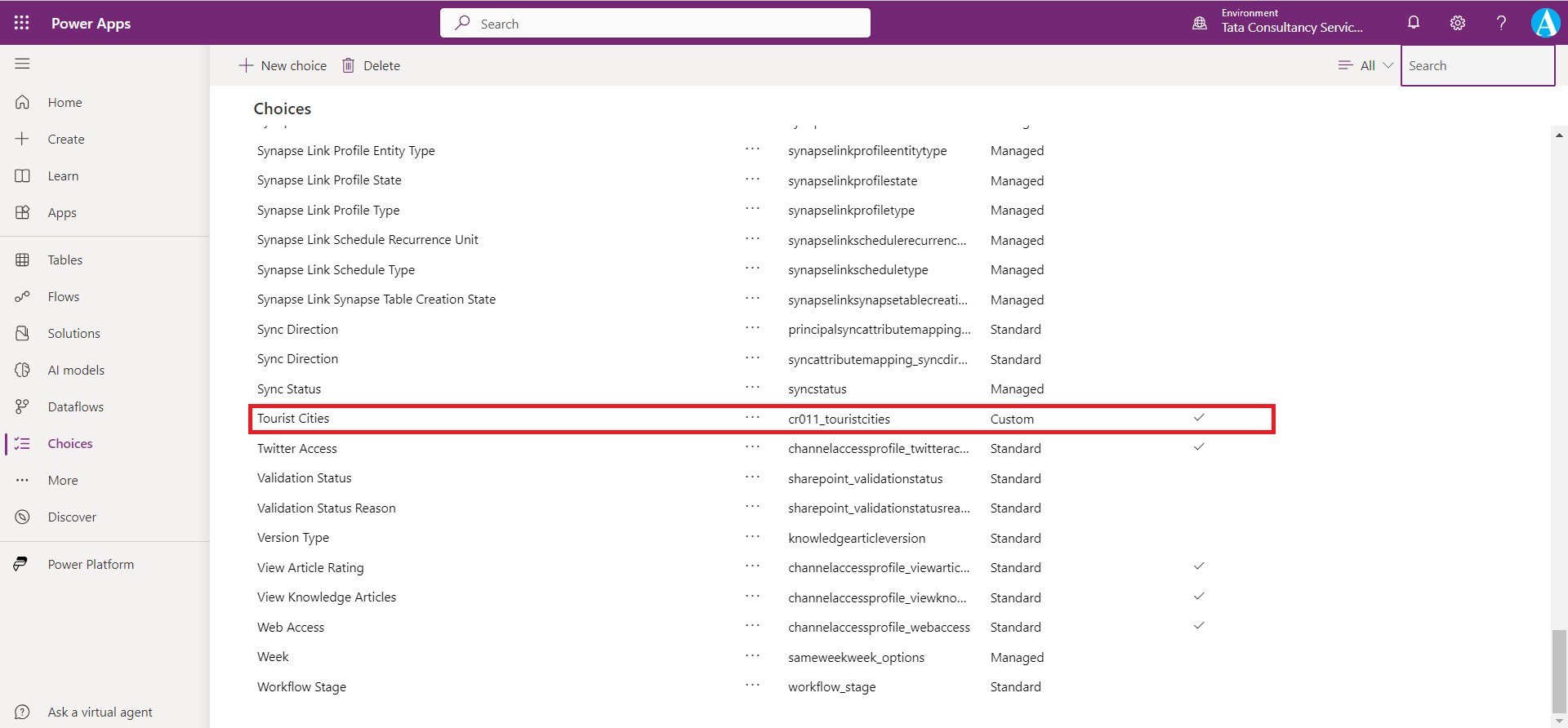1568x728 pixels.
Task: Select Dataflows in the navigation
Action: [x=75, y=406]
